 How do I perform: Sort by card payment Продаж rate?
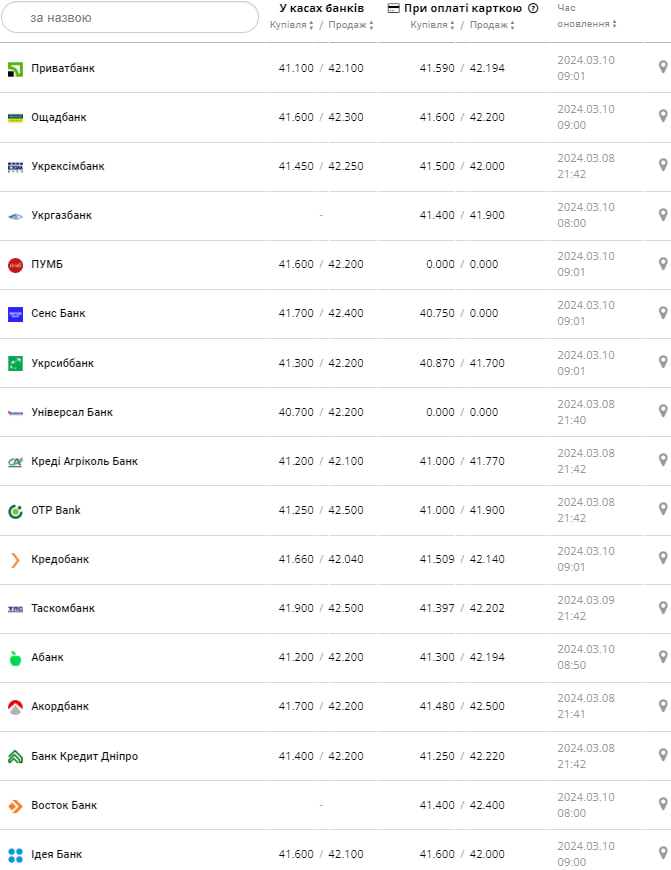492,25
